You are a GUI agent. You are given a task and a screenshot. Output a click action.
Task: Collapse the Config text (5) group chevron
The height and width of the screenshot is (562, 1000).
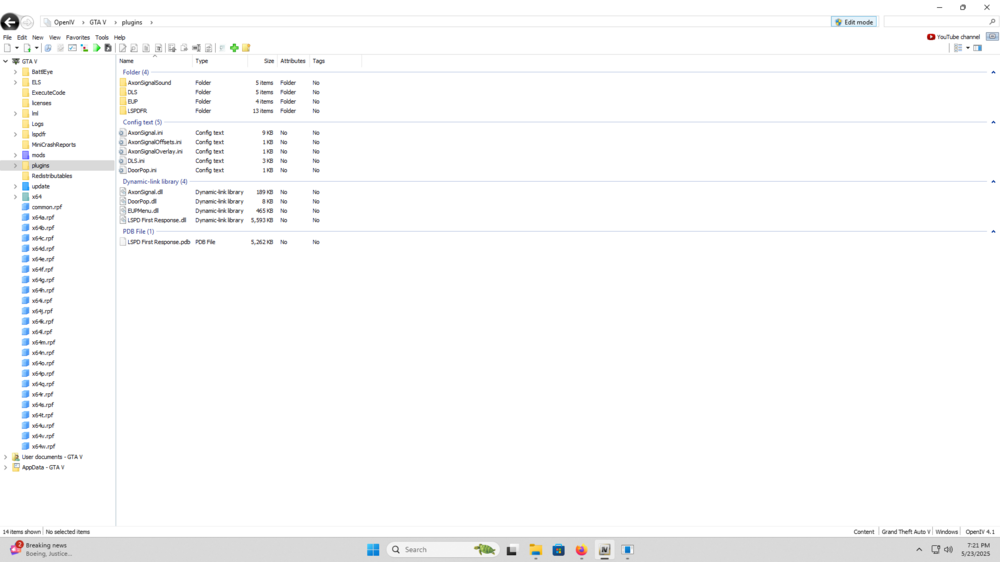coord(993,122)
